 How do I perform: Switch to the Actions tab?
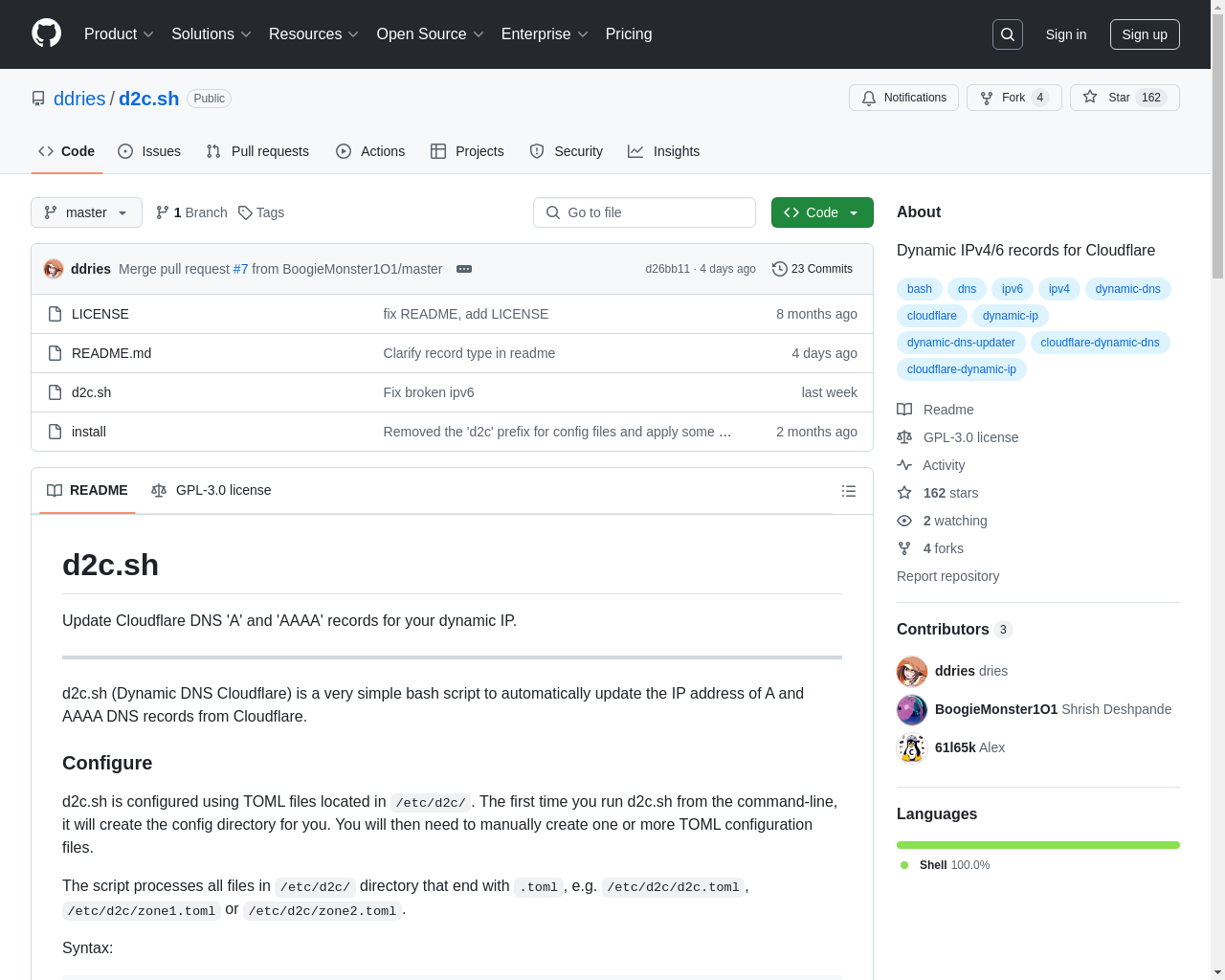[x=370, y=151]
